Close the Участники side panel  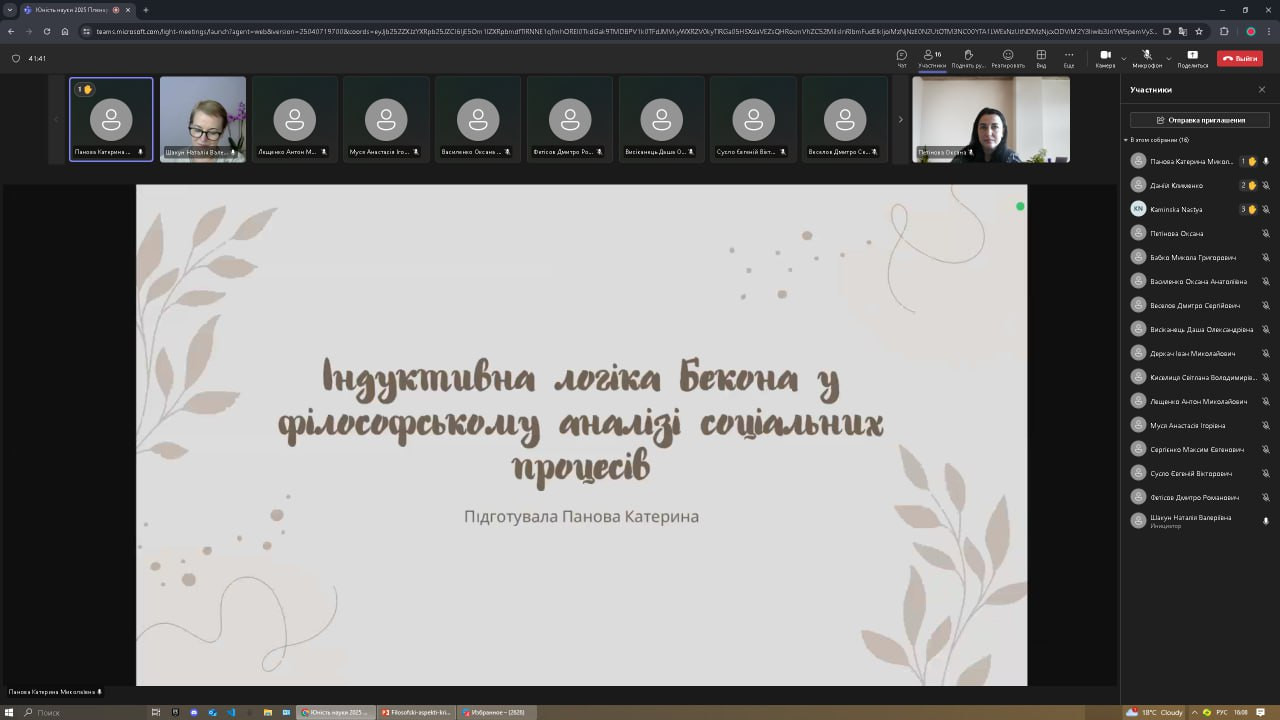[1262, 90]
